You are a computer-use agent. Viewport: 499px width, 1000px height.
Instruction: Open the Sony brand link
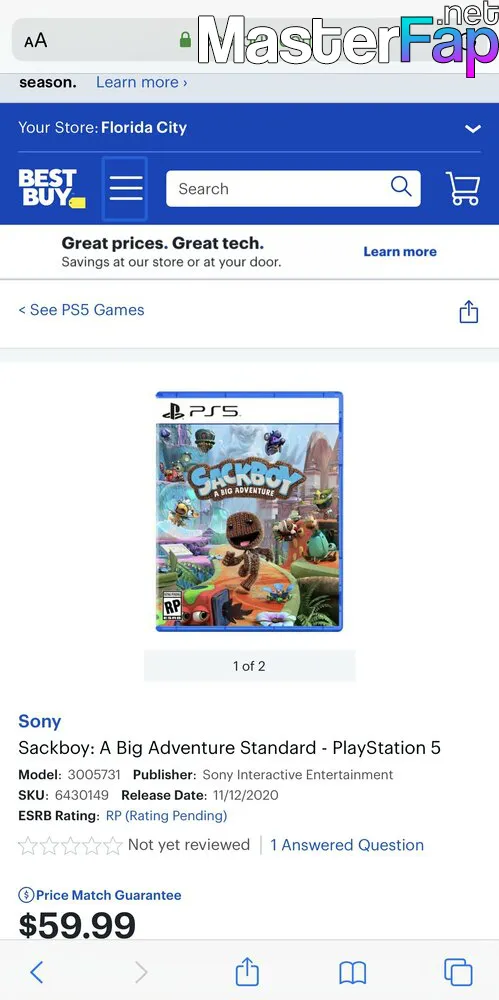click(40, 721)
